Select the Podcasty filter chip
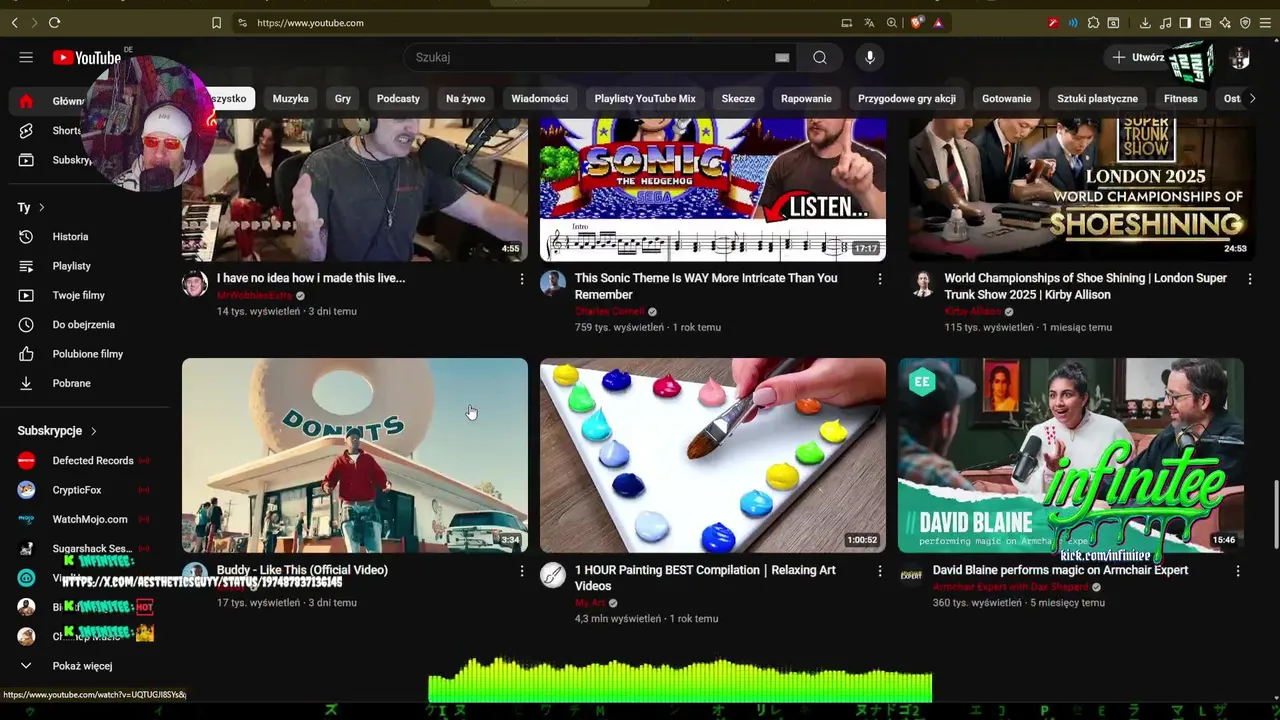The height and width of the screenshot is (720, 1280). [398, 98]
